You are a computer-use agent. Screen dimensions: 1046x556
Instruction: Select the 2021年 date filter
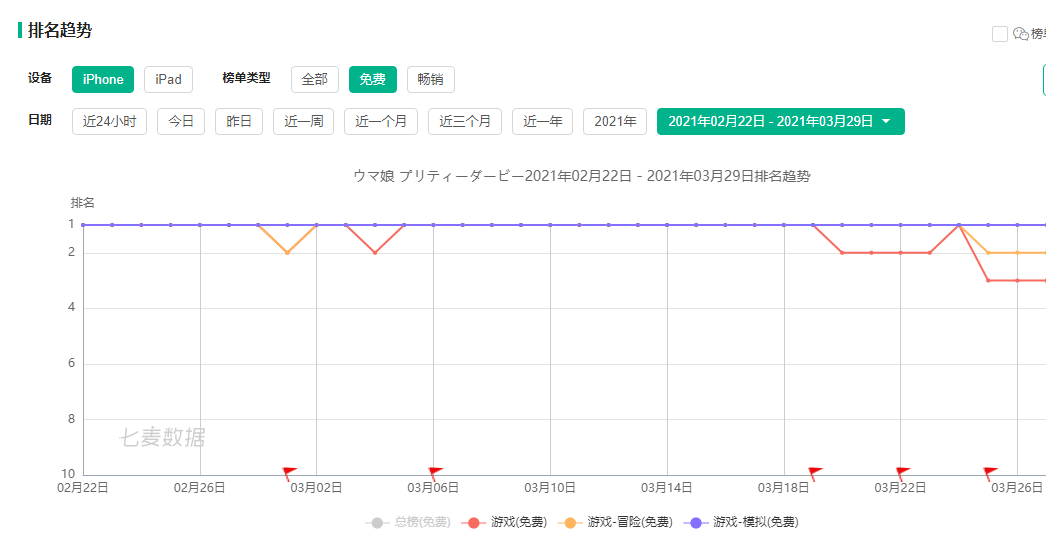click(614, 121)
